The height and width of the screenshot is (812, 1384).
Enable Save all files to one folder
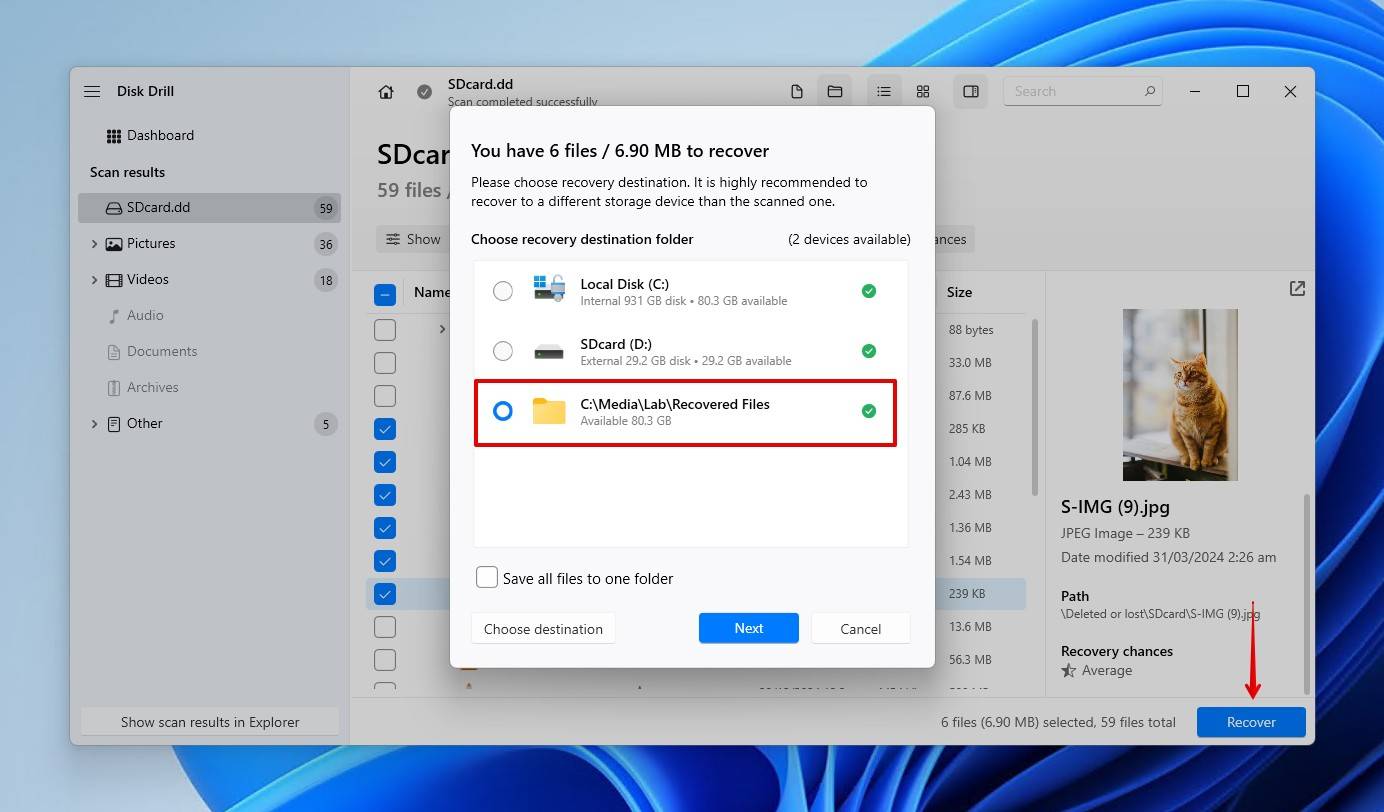(x=487, y=577)
